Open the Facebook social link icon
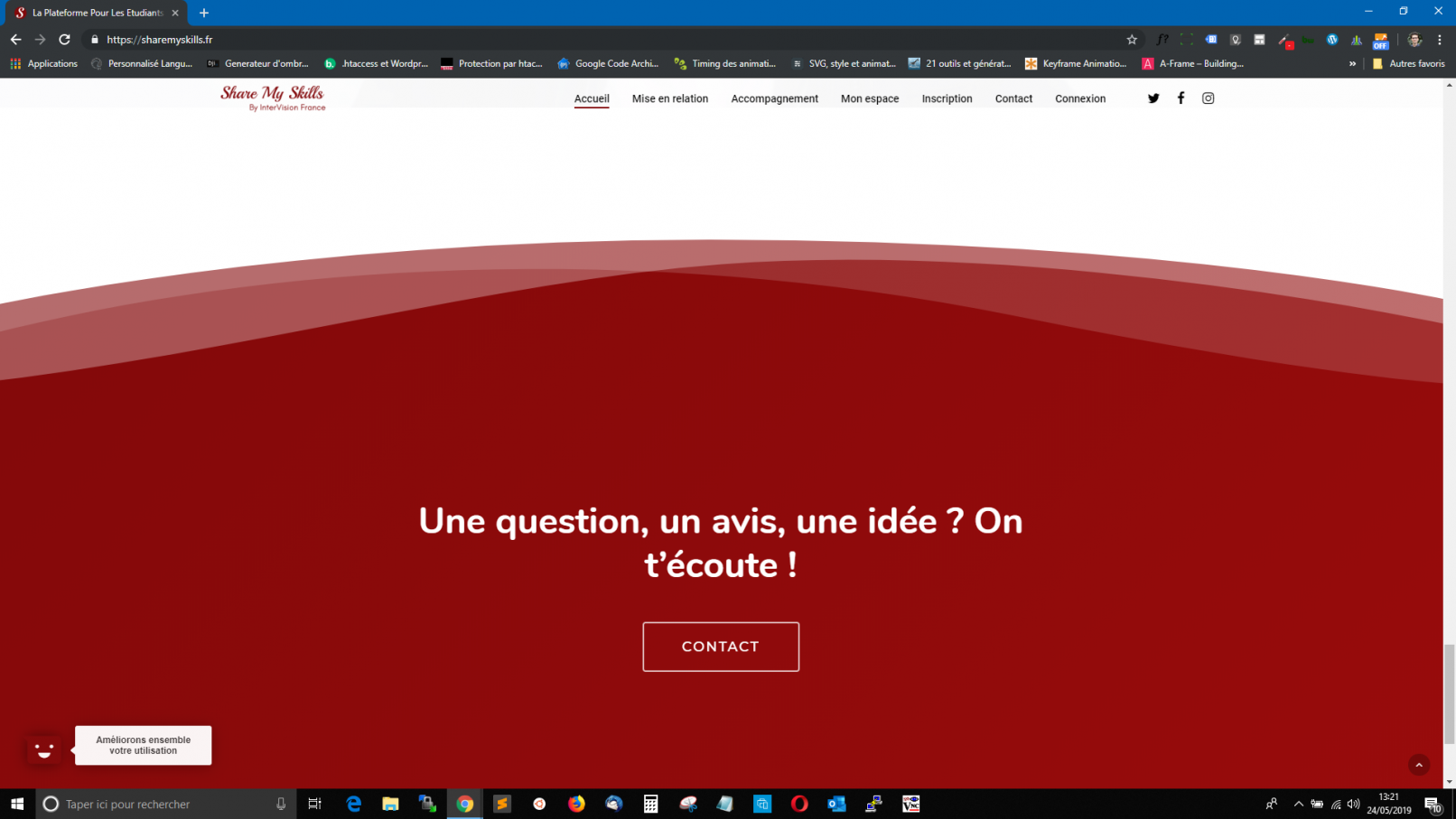The width and height of the screenshot is (1456, 819). pos(1181,98)
